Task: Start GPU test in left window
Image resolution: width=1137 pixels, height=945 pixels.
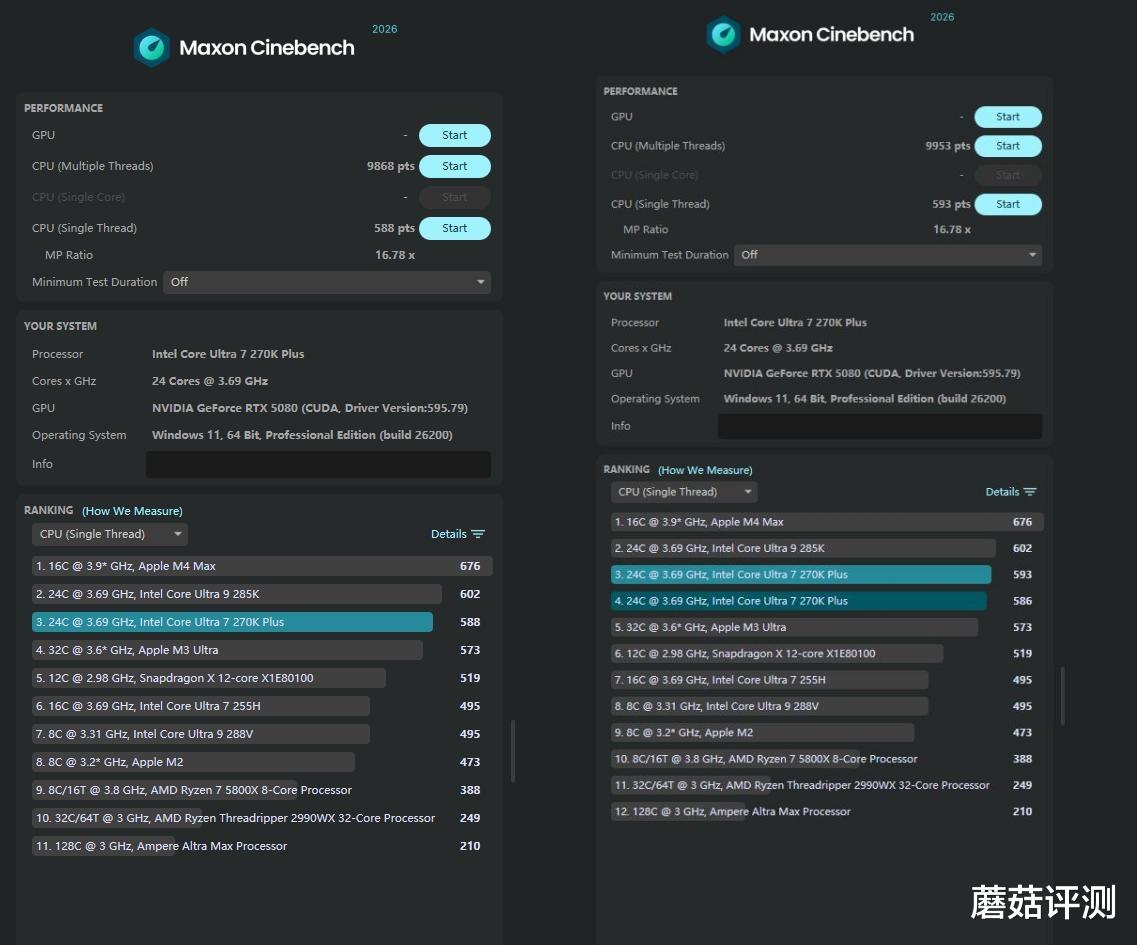Action: coord(455,136)
